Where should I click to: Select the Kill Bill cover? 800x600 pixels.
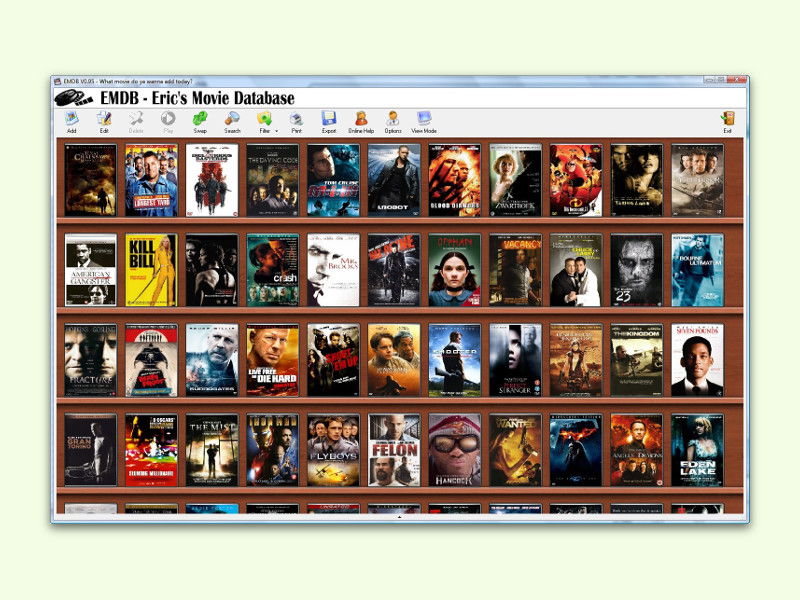(152, 270)
